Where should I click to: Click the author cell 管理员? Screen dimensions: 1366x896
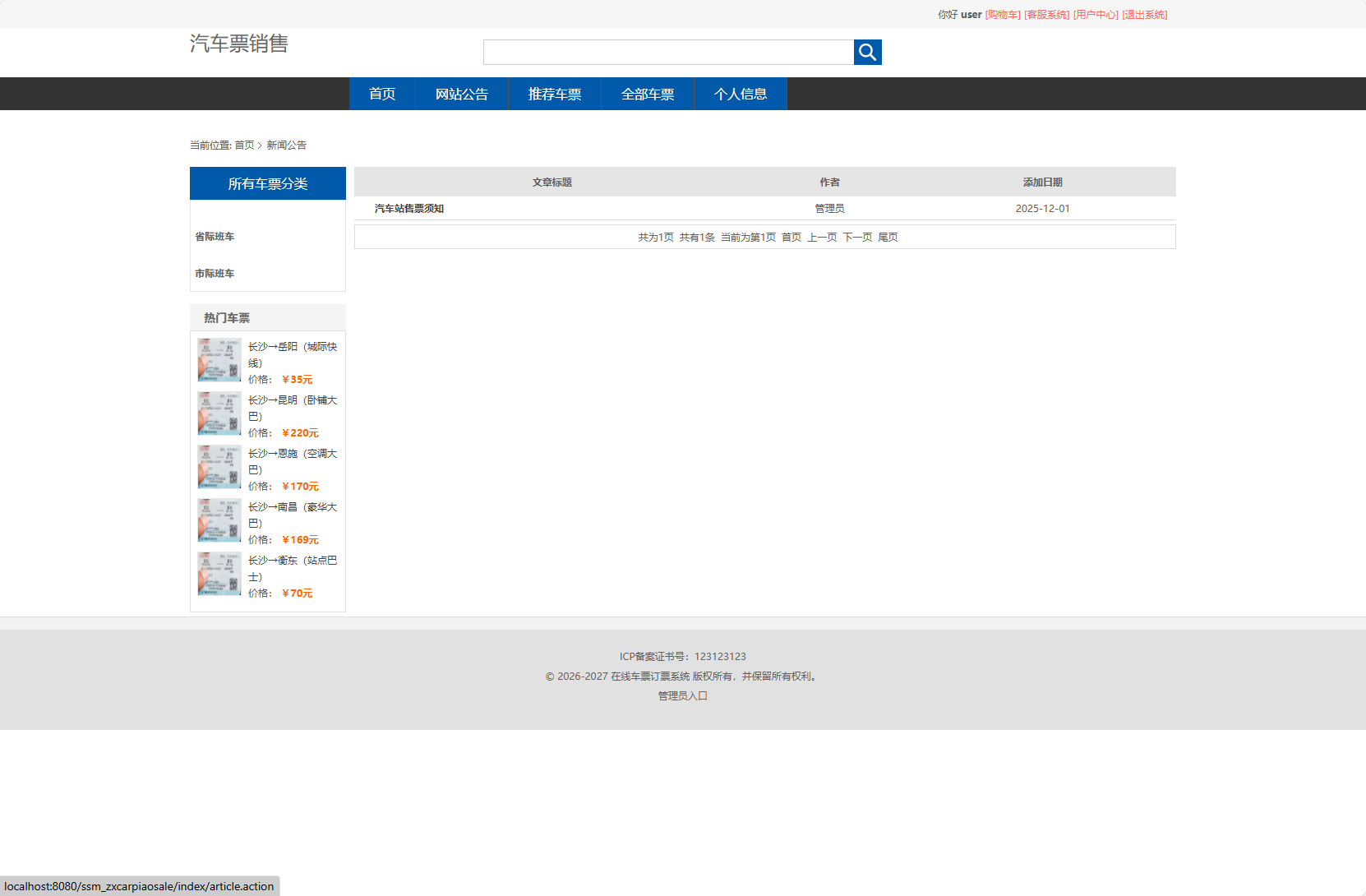830,209
